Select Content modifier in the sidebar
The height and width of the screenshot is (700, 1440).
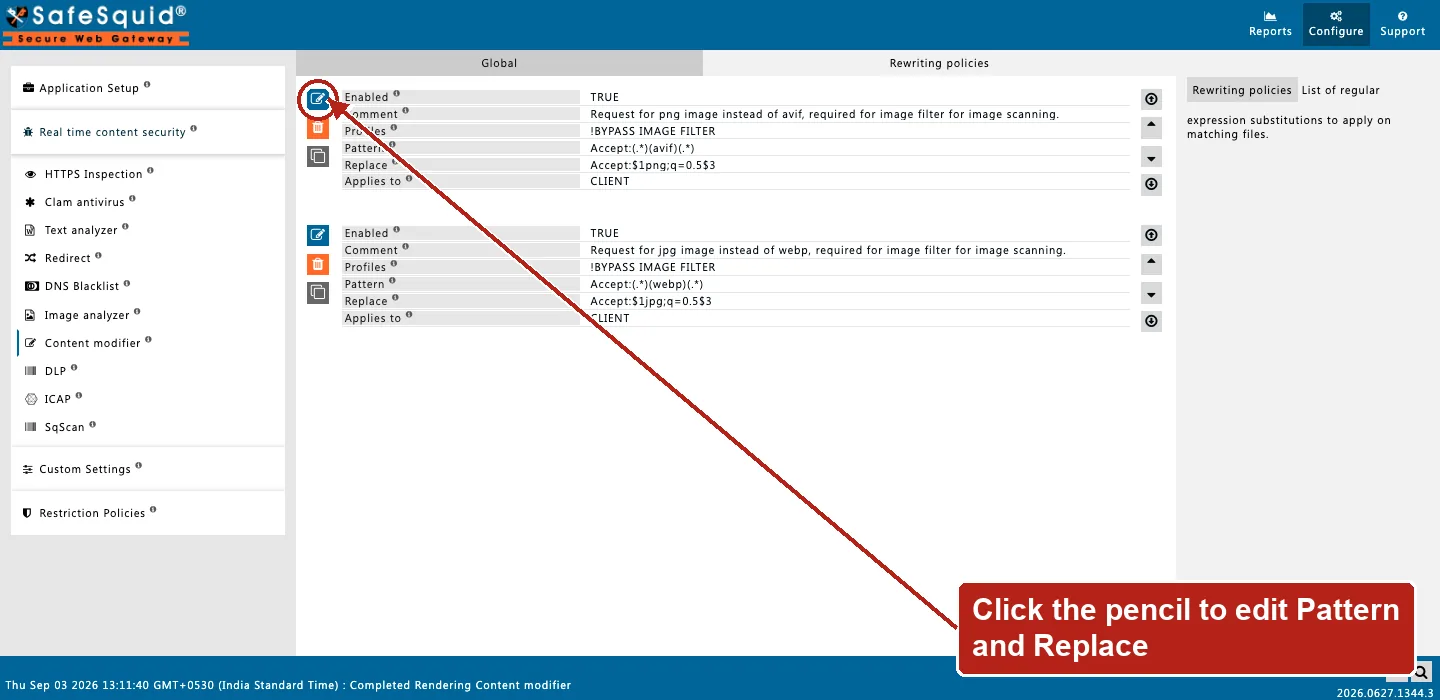click(x=92, y=343)
